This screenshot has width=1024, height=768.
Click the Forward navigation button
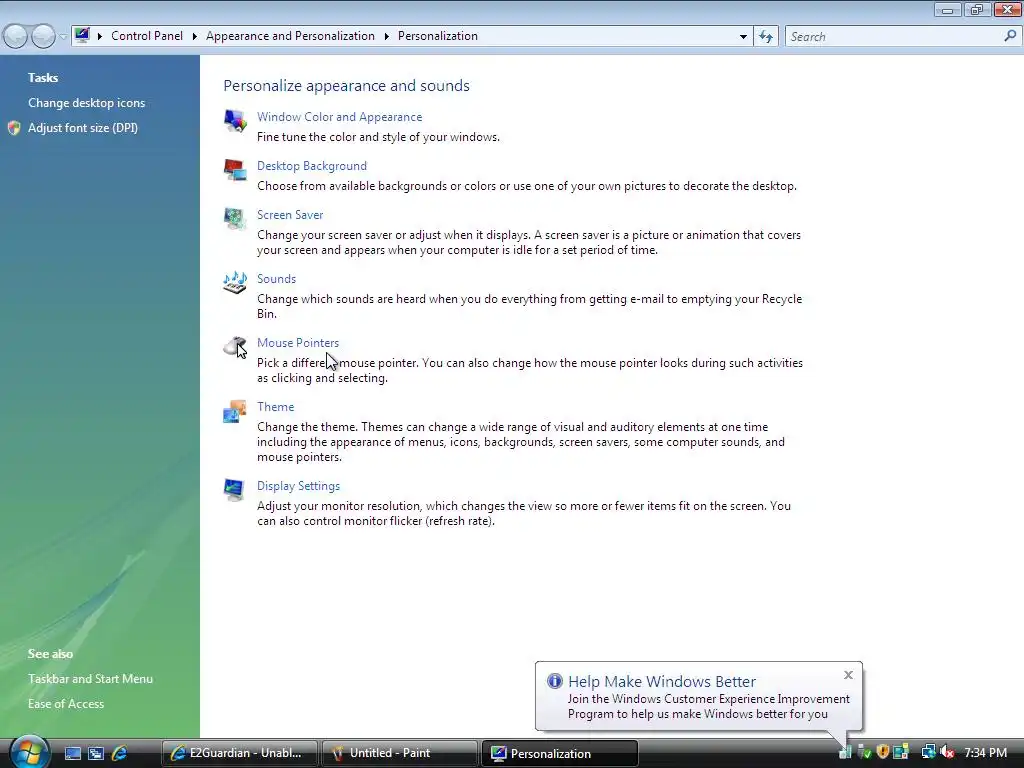click(x=43, y=36)
